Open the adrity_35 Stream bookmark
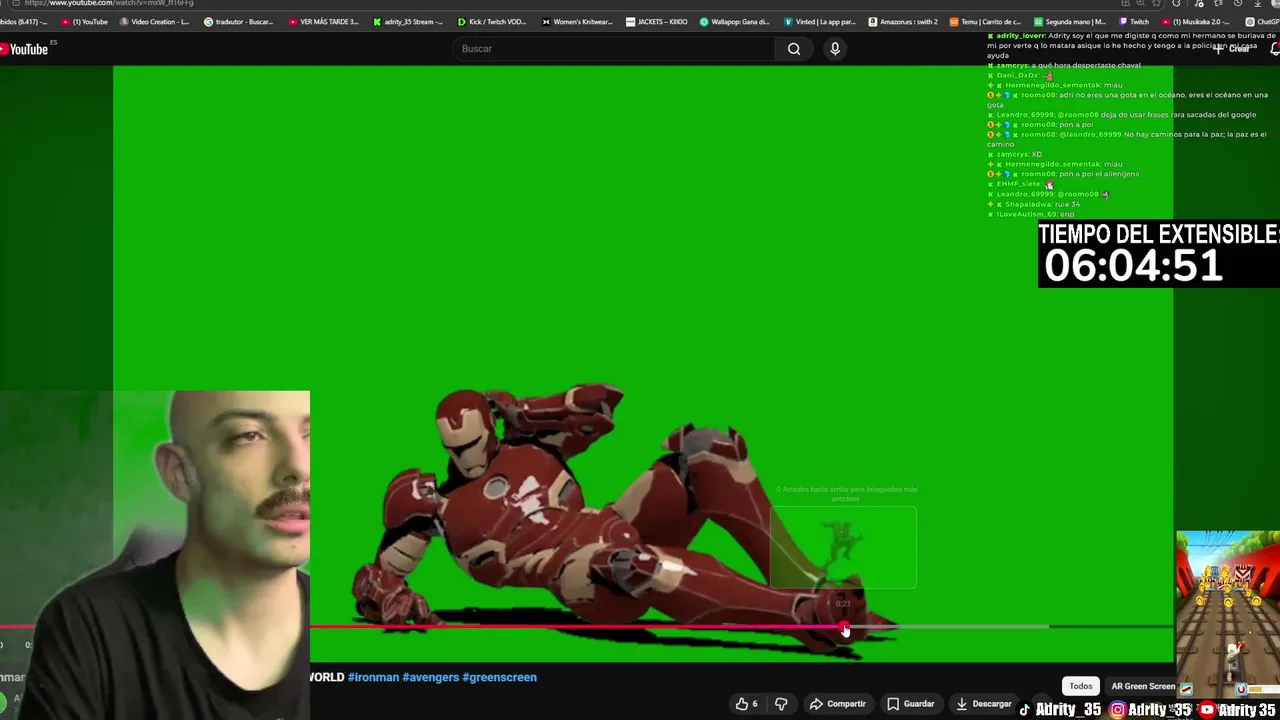Image resolution: width=1280 pixels, height=720 pixels. point(408,21)
